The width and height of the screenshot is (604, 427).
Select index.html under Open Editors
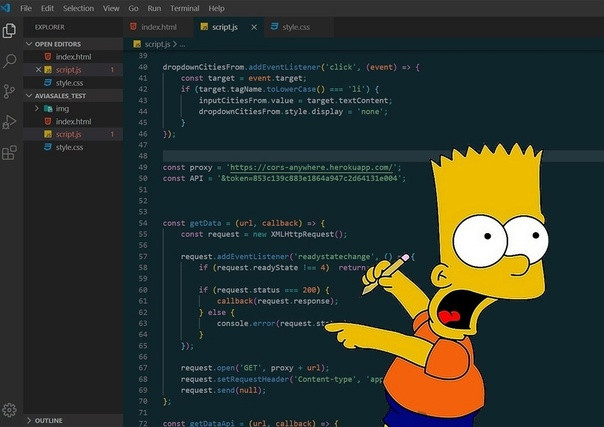pyautogui.click(x=73, y=57)
